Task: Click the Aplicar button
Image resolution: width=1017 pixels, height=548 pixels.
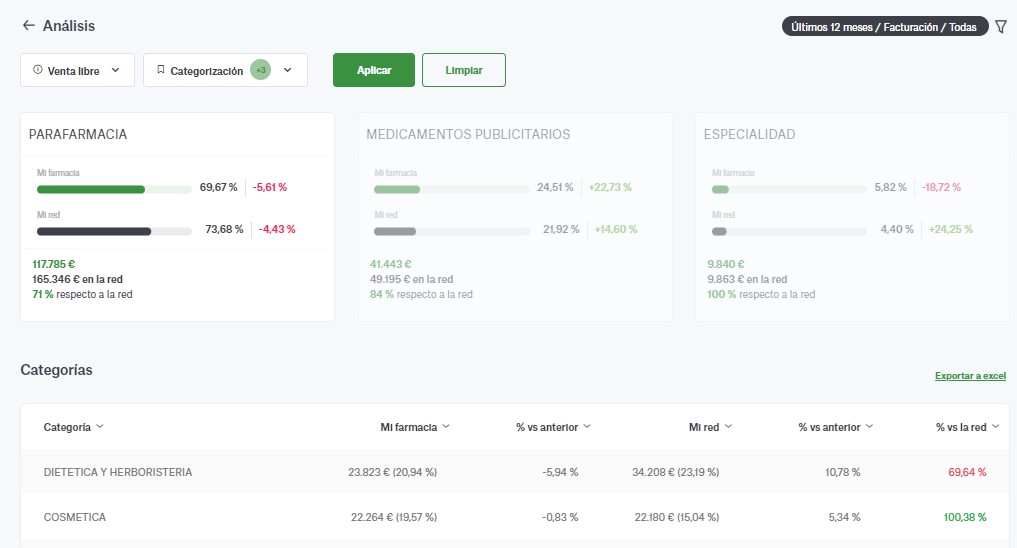Action: [x=374, y=70]
